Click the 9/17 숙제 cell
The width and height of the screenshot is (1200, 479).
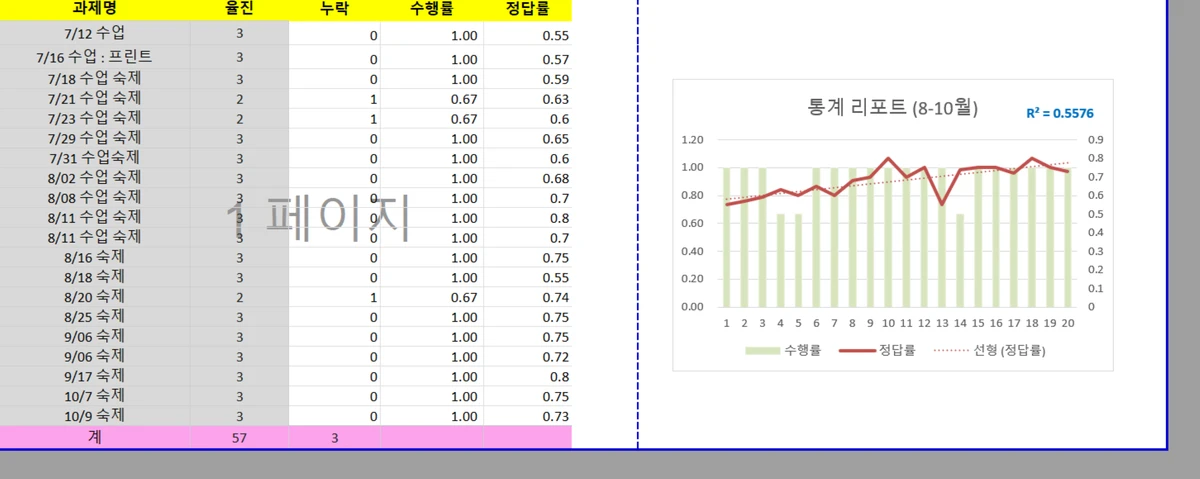[x=94, y=376]
